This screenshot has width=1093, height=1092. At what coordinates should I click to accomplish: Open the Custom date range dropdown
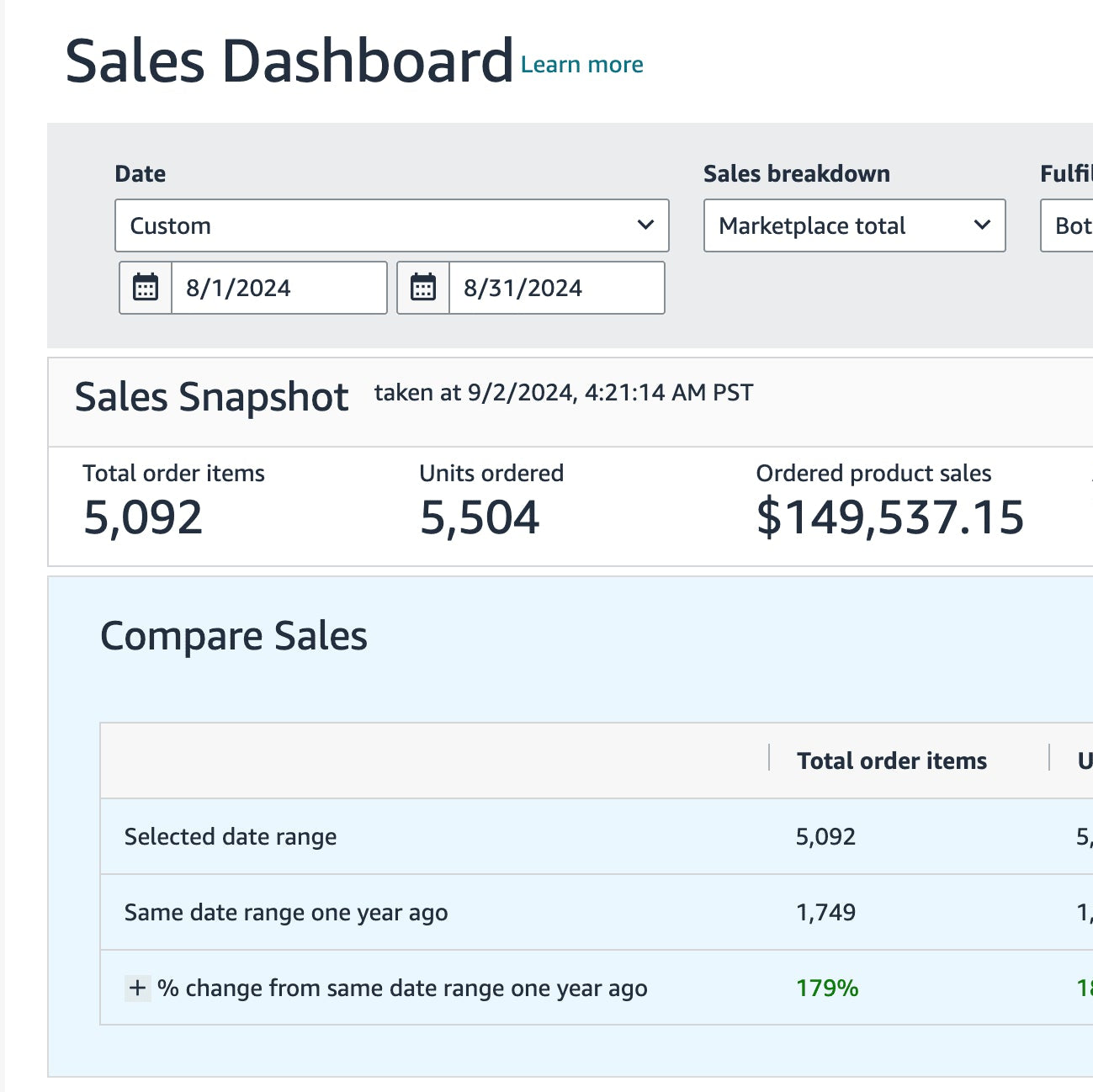[391, 225]
